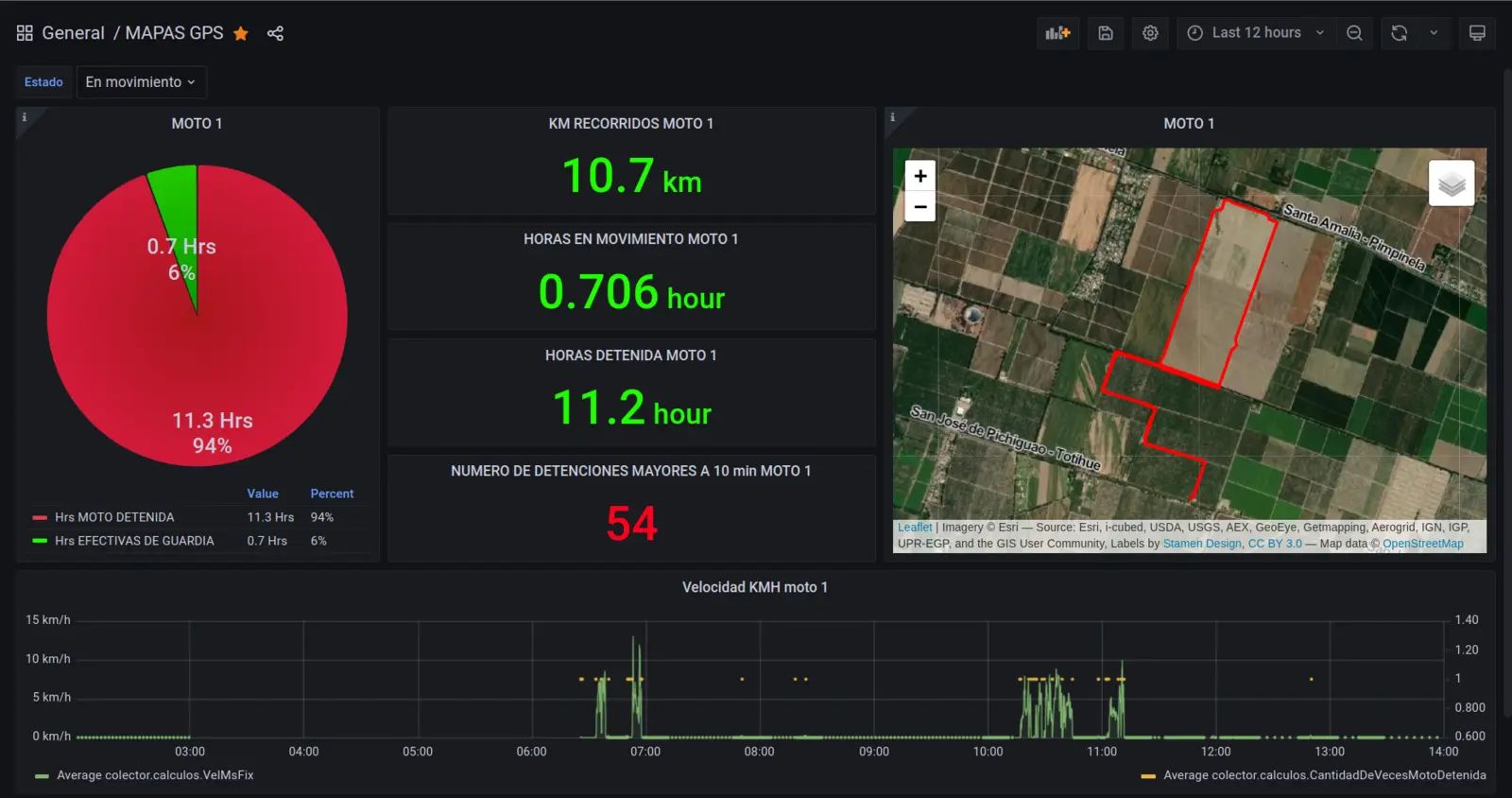Unstar the MAPAS GPS dashboard
Screen dimensions: 1512x798
[241, 33]
